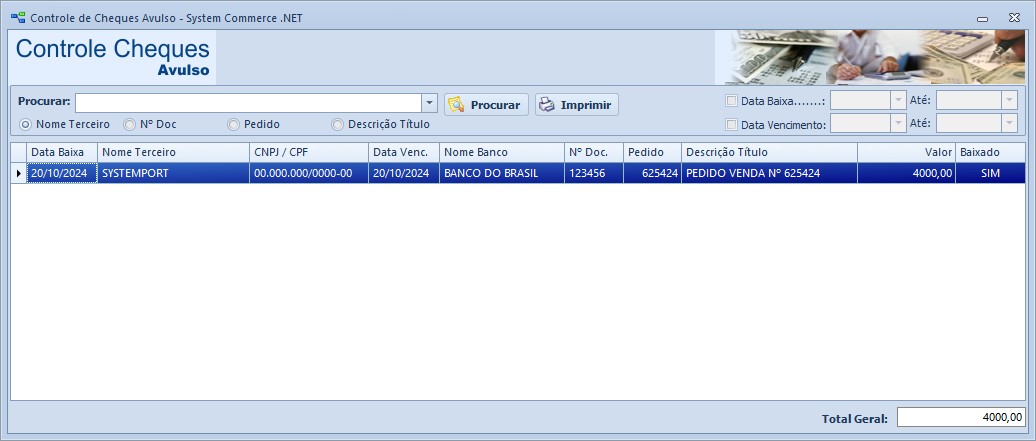
Task: Select the Nº Doc radio option
Action: click(x=130, y=125)
